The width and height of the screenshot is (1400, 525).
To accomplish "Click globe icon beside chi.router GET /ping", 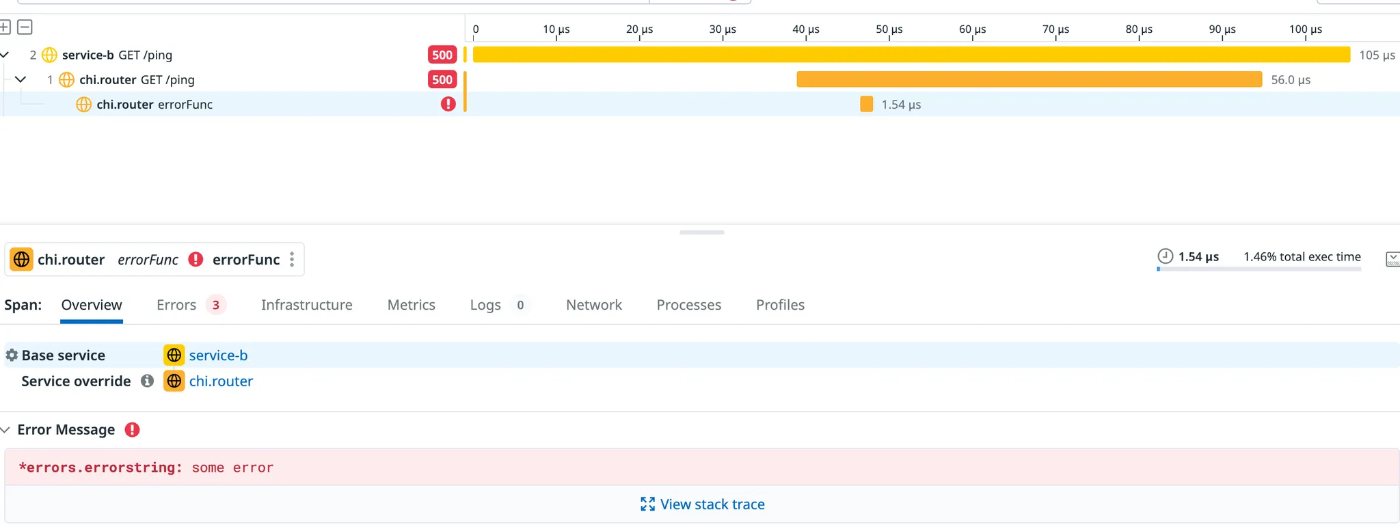I will (x=67, y=79).
